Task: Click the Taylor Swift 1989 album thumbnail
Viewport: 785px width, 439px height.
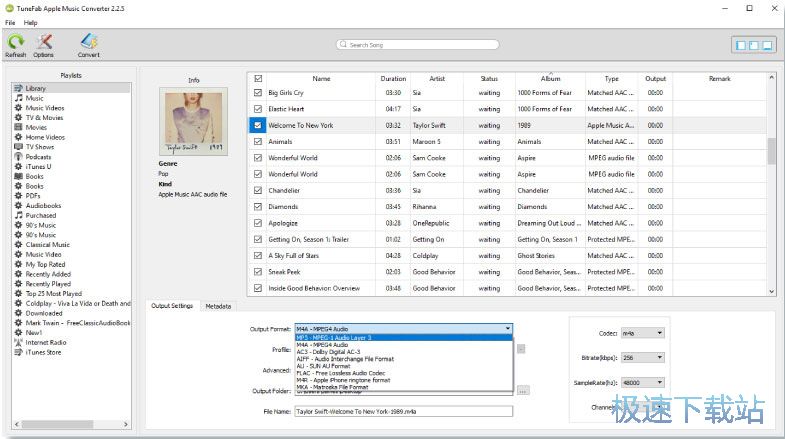Action: [194, 122]
